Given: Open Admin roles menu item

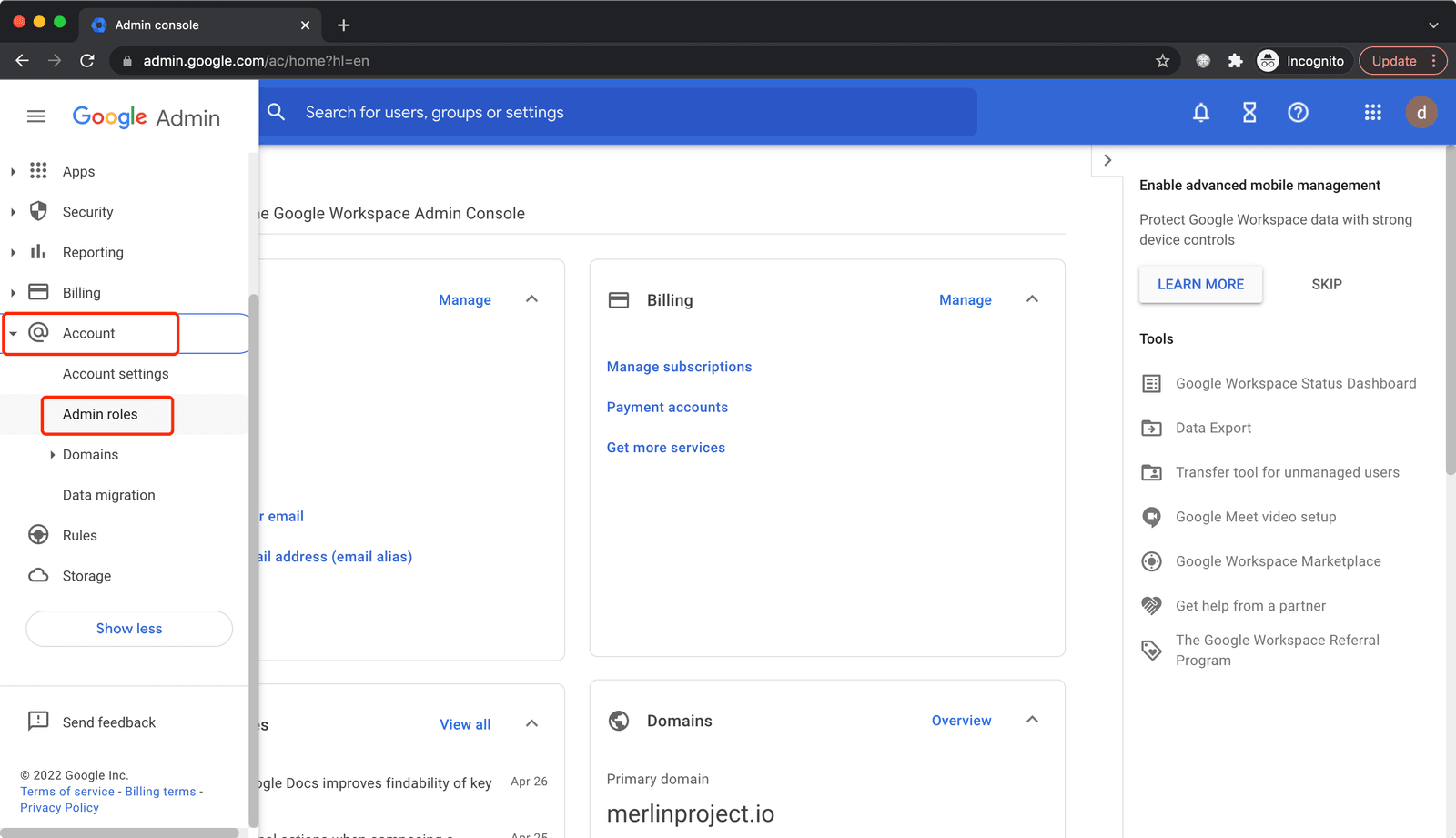Looking at the screenshot, I should [x=100, y=414].
